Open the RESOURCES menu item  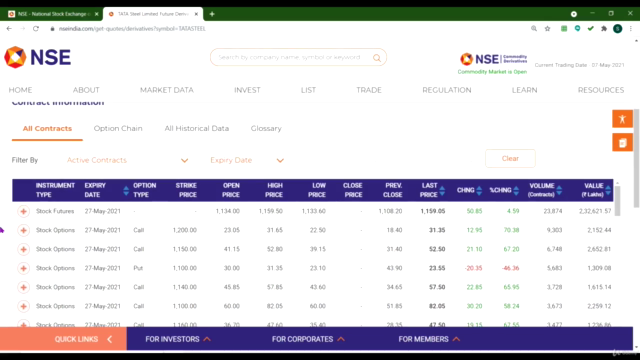click(601, 90)
